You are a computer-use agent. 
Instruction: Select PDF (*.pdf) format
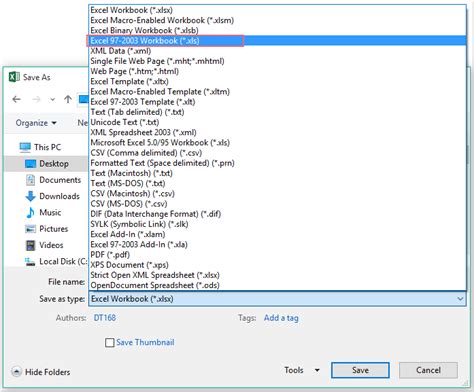[277, 255]
